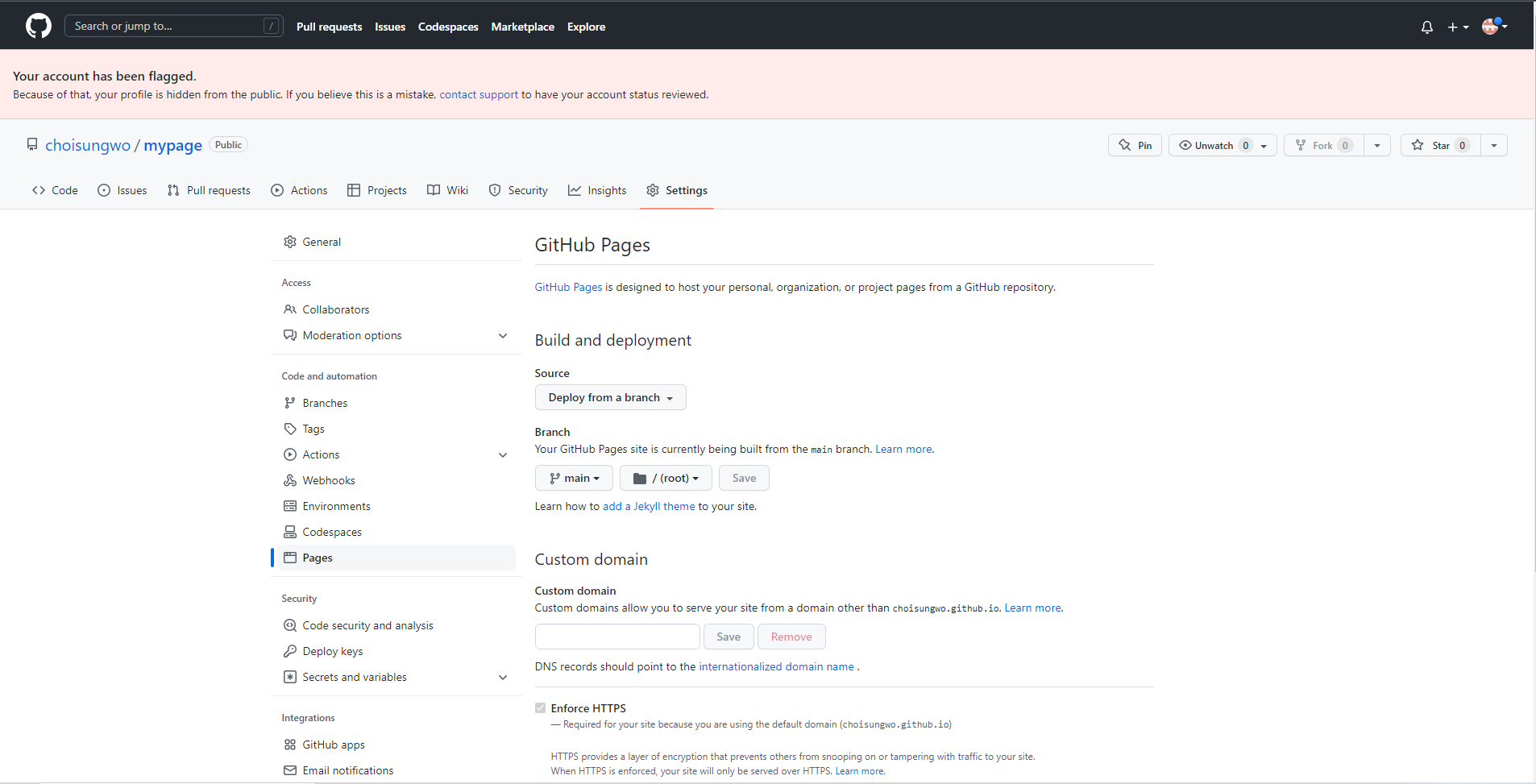The height and width of the screenshot is (784, 1536).
Task: Click the Fork button
Action: [1323, 145]
